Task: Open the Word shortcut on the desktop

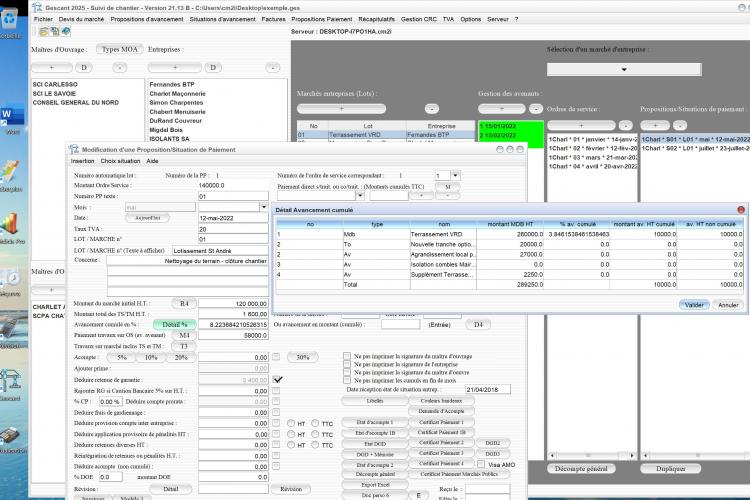Action: click(x=11, y=118)
